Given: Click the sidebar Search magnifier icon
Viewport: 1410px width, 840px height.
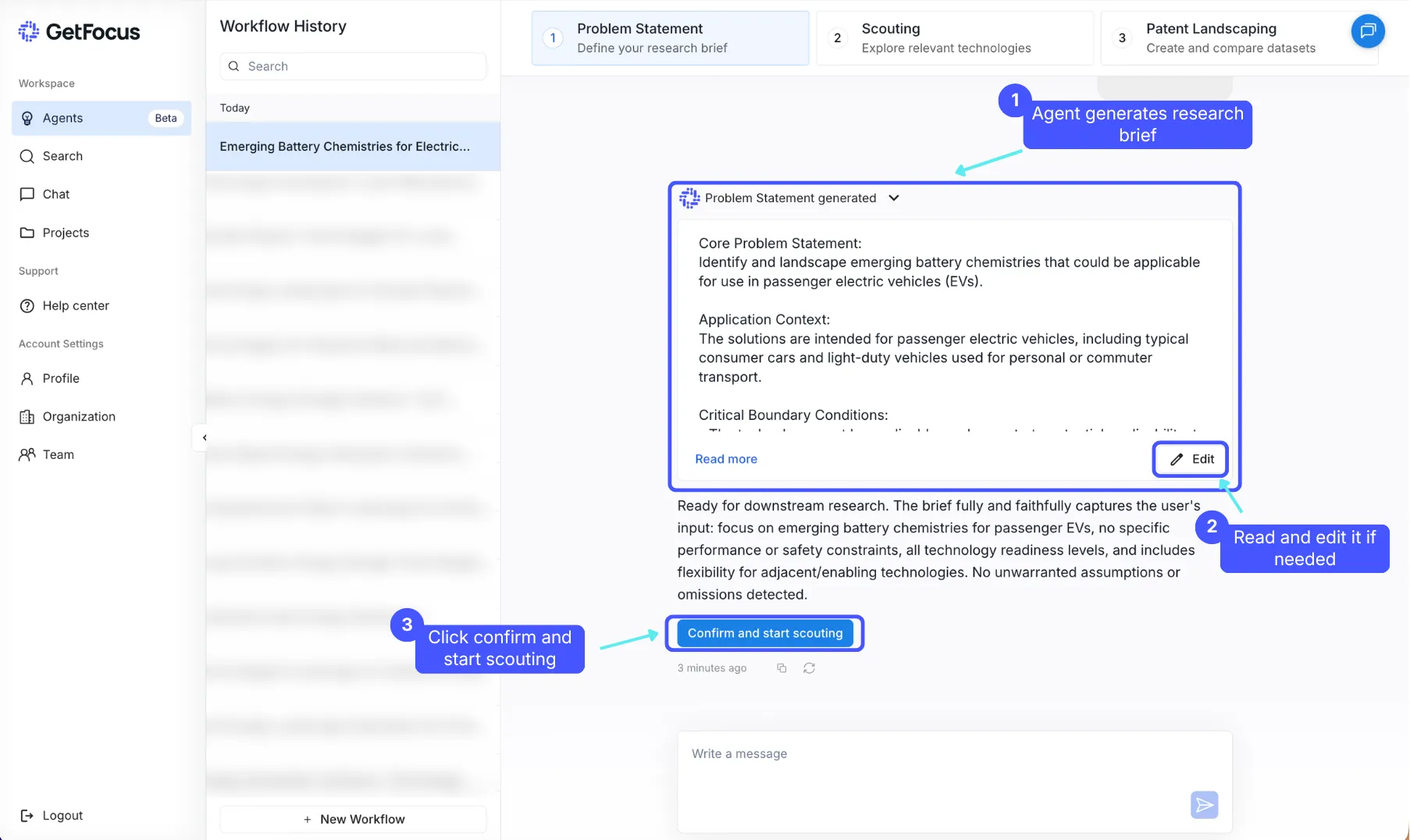Looking at the screenshot, I should point(27,156).
